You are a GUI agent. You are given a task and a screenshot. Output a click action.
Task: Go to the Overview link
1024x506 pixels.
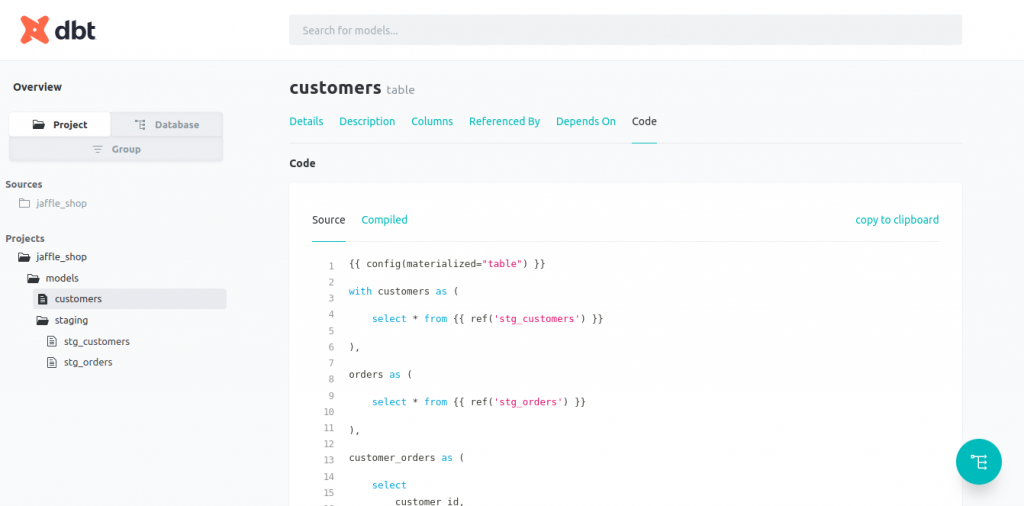pyautogui.click(x=37, y=87)
